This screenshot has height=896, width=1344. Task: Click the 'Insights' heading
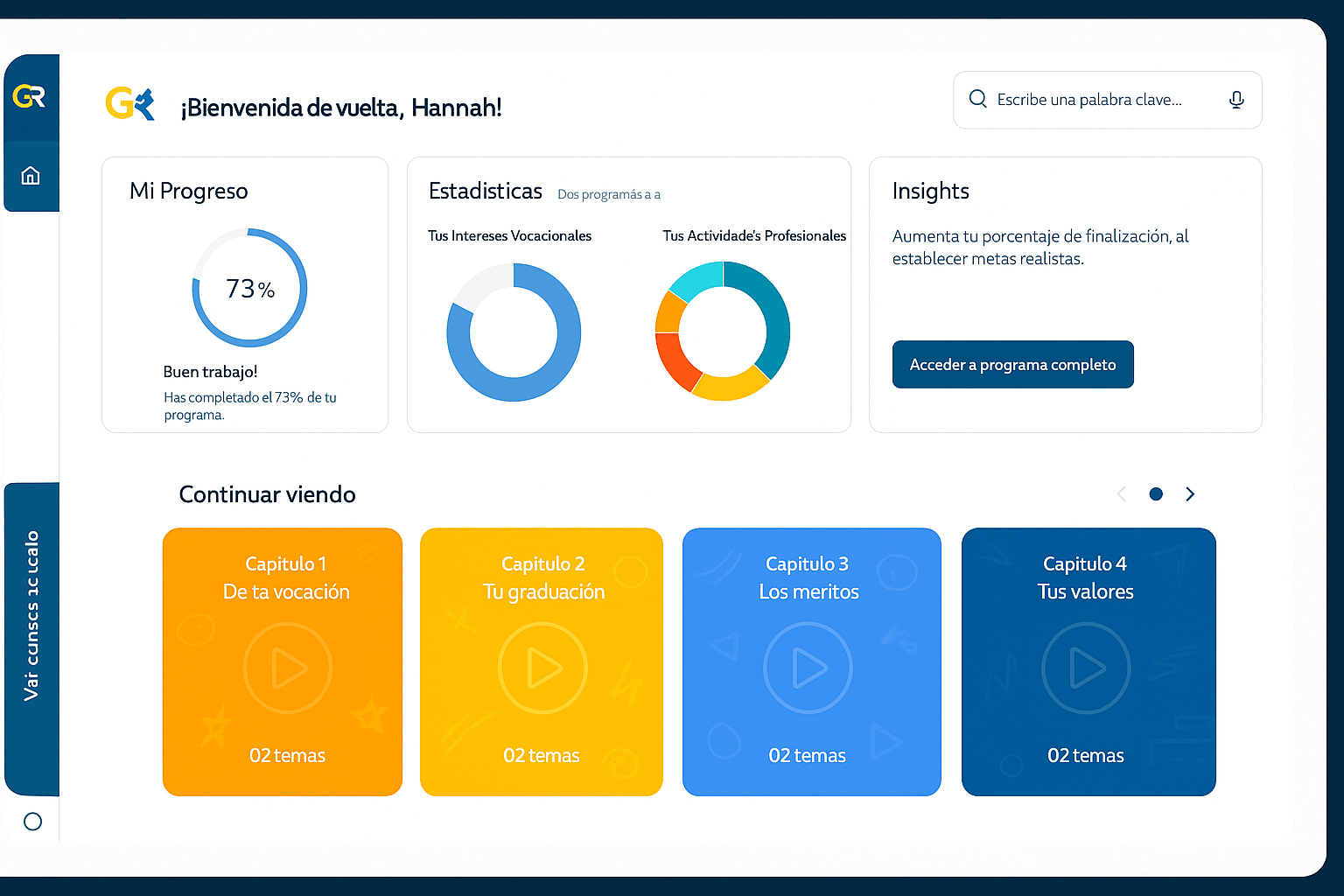[x=931, y=191]
